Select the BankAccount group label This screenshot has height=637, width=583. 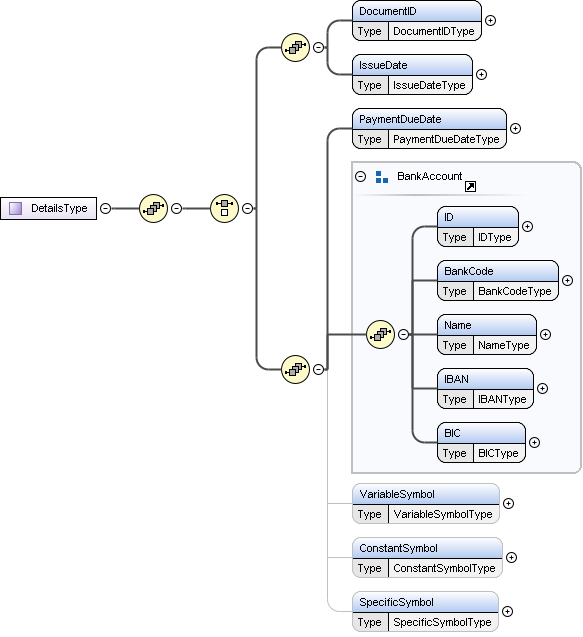429,176
